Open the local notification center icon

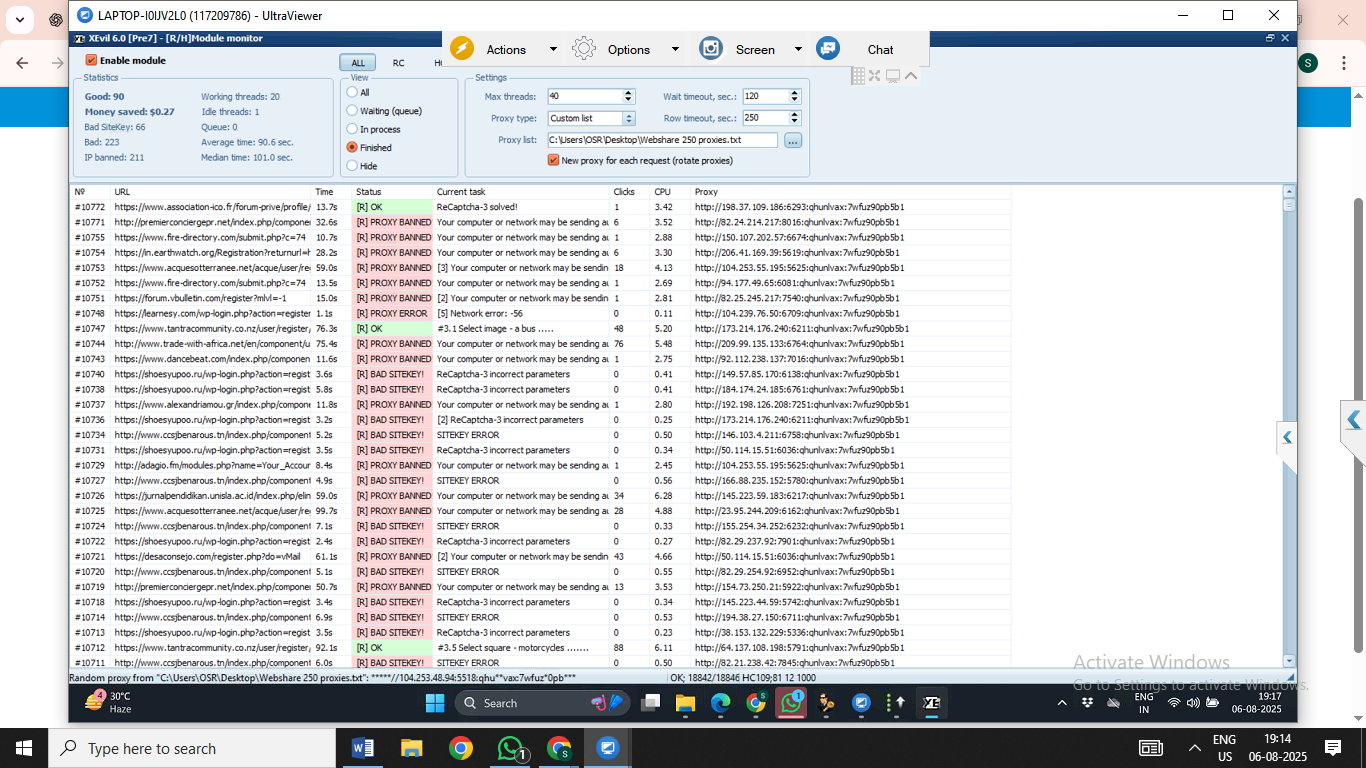1333,748
